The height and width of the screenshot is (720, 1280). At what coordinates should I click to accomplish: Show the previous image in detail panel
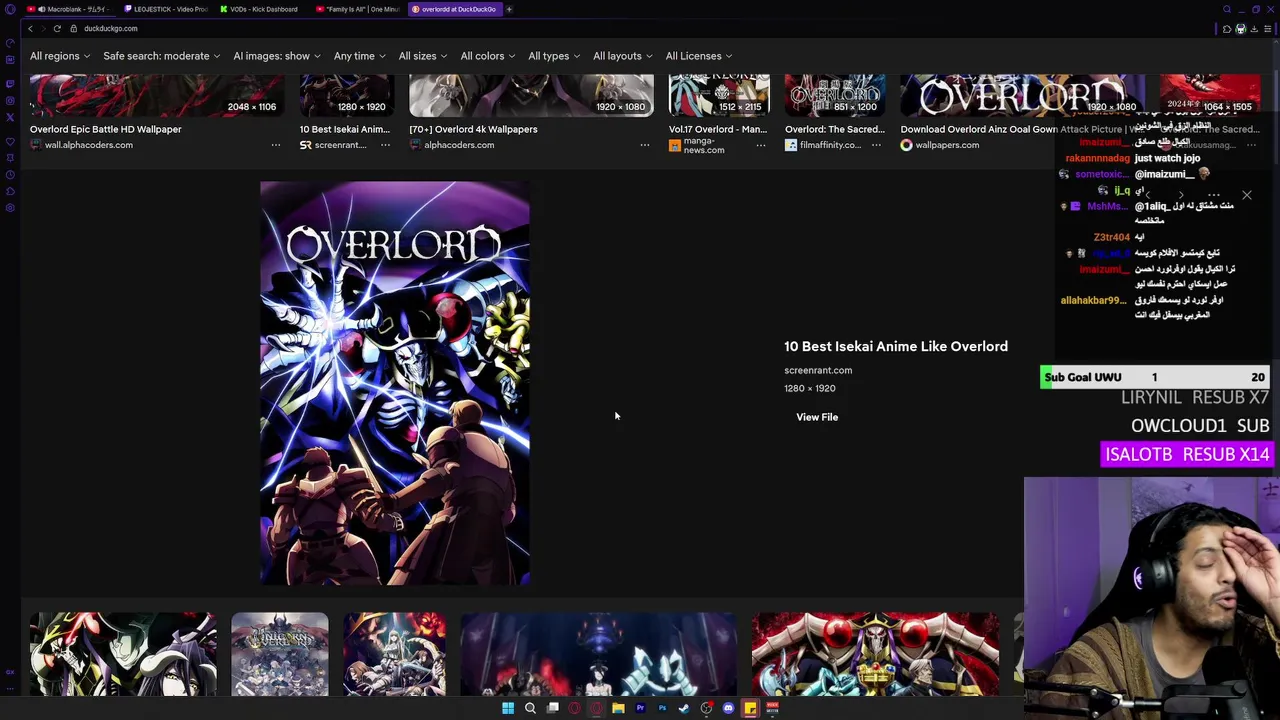(x=1148, y=195)
